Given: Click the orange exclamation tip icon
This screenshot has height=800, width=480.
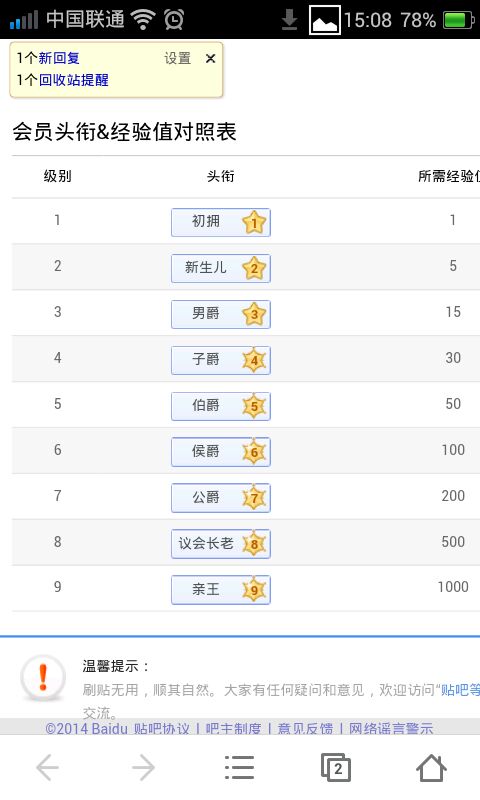Looking at the screenshot, I should 43,678.
